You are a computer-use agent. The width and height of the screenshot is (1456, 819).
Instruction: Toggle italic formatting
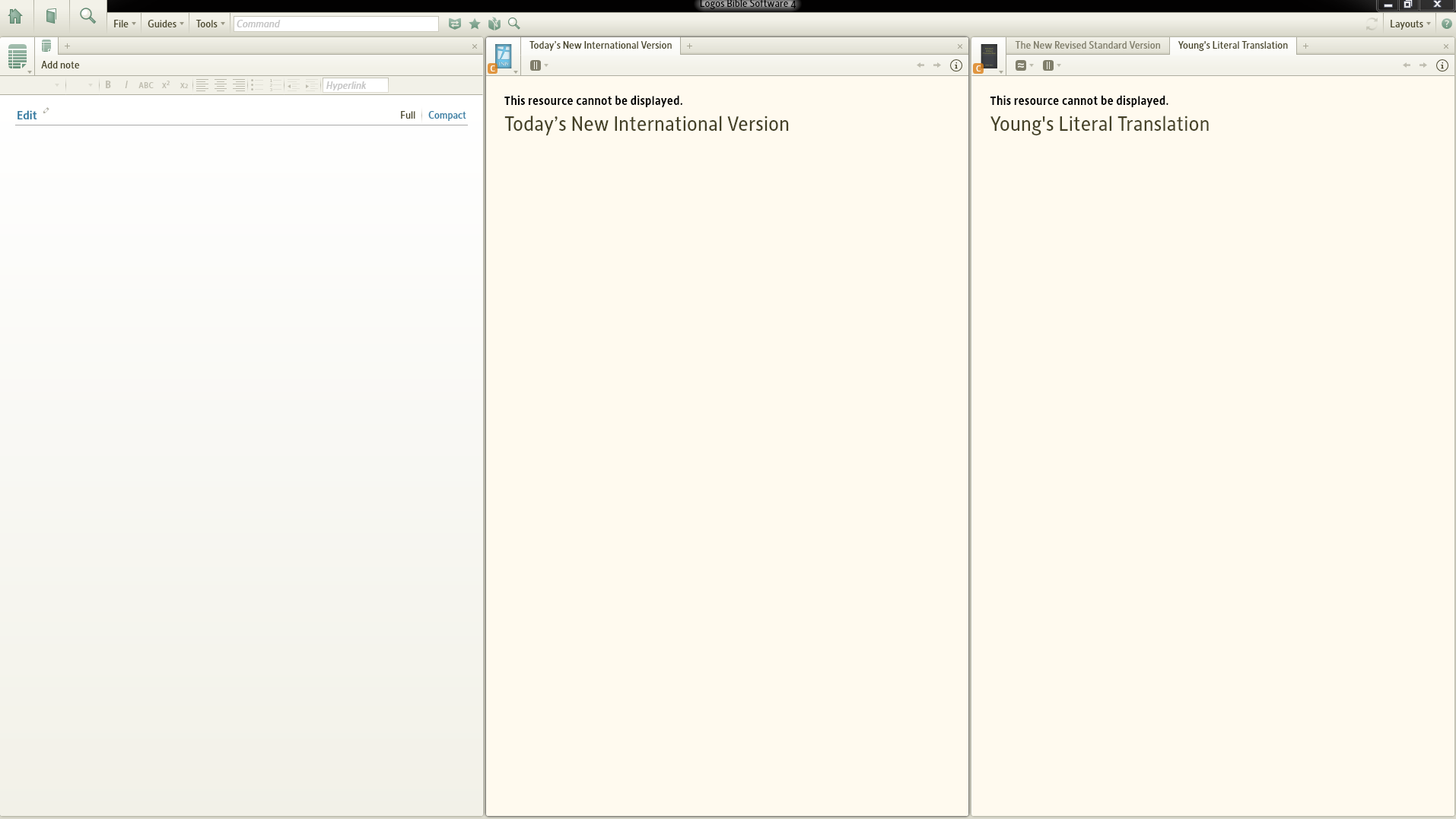click(x=126, y=85)
